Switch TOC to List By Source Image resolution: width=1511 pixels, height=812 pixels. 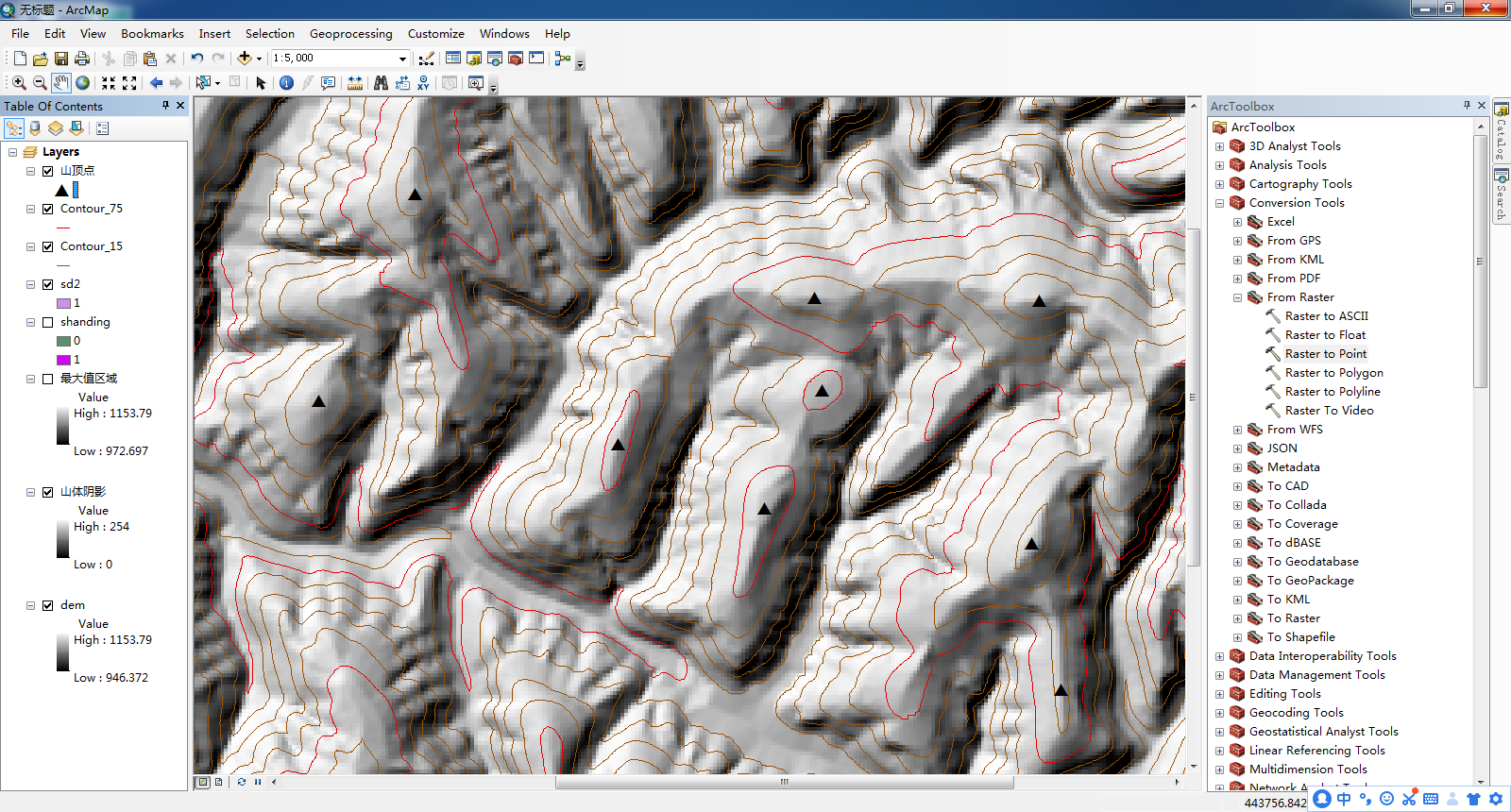[35, 127]
